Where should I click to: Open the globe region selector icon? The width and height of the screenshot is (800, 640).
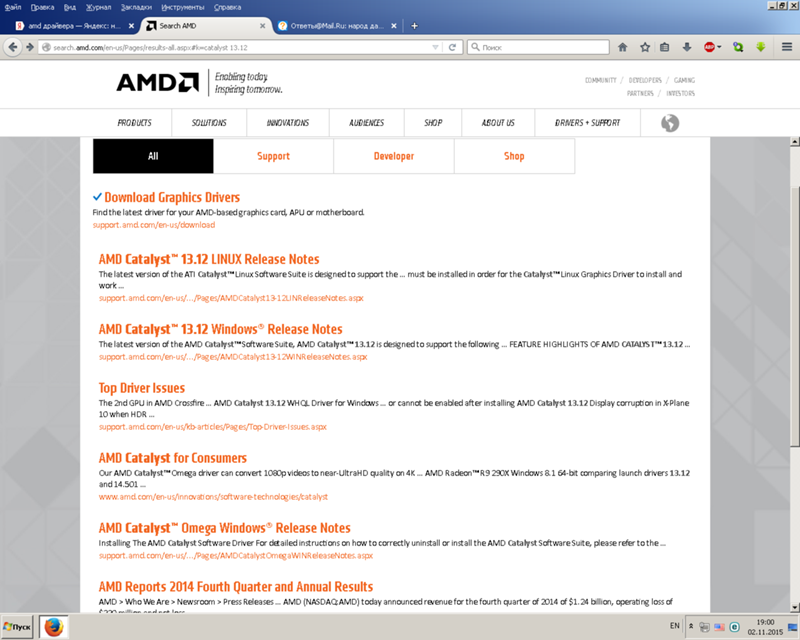(670, 123)
